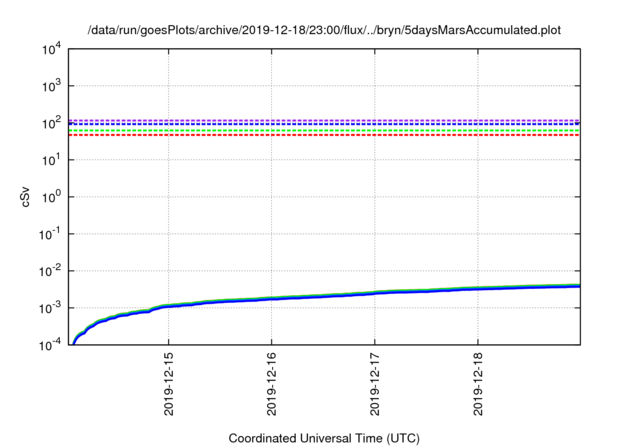Image resolution: width=640 pixels, height=448 pixels.
Task: Click the 2019-12-15 date label
Action: (x=169, y=384)
